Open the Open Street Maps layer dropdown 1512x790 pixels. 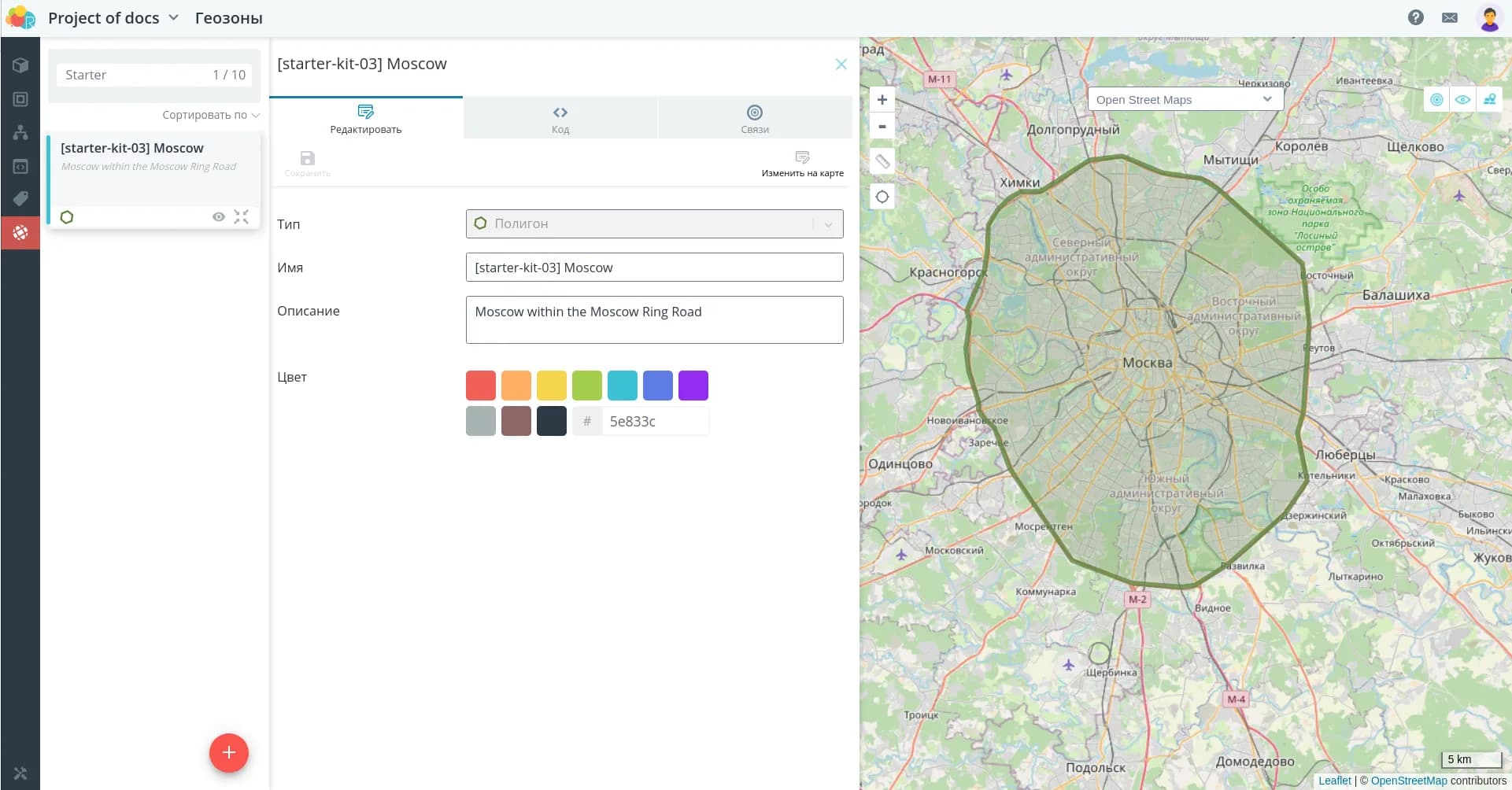pos(1185,100)
